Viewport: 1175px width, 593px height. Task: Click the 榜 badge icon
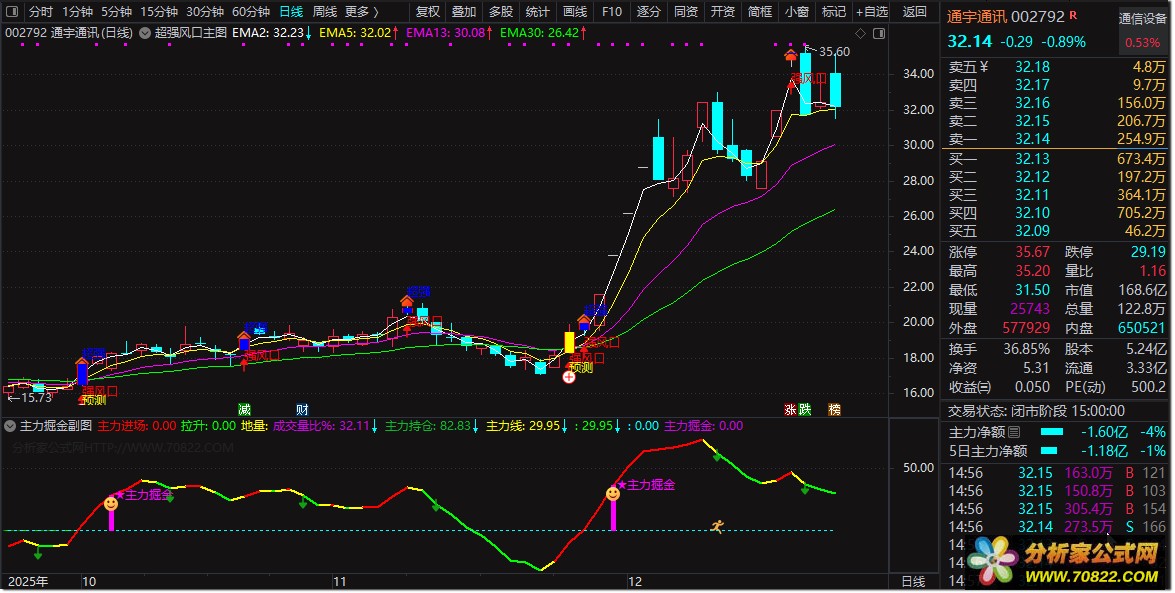833,410
